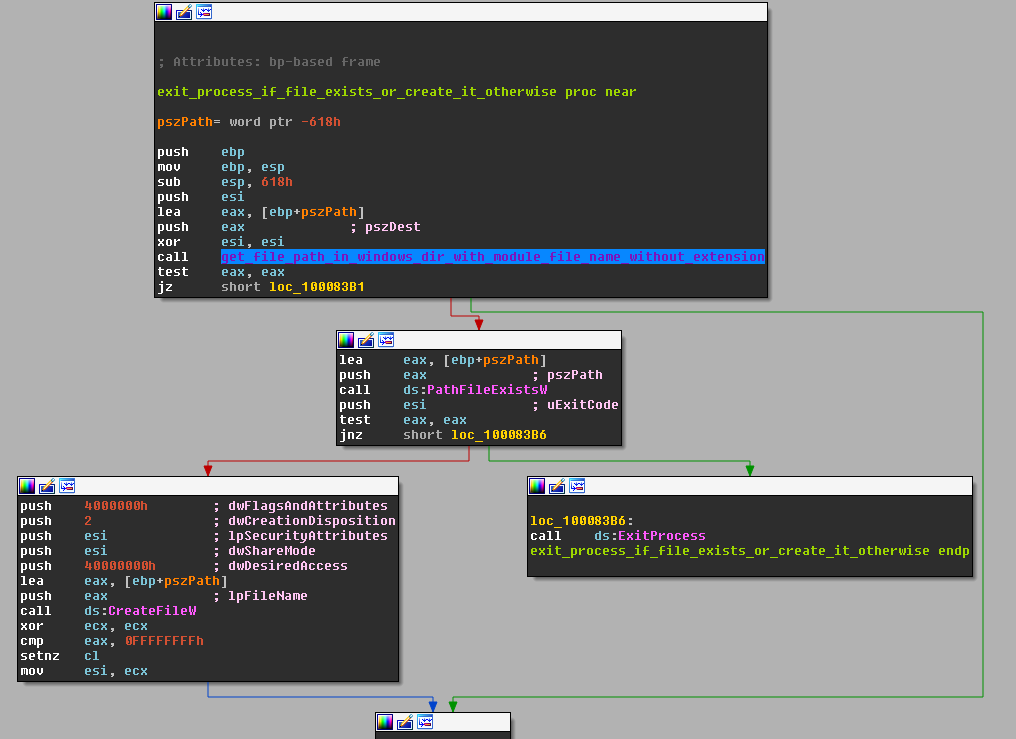The image size is (1016, 739).
Task: Select the ExitProcess node's title bar
Action: (750, 486)
